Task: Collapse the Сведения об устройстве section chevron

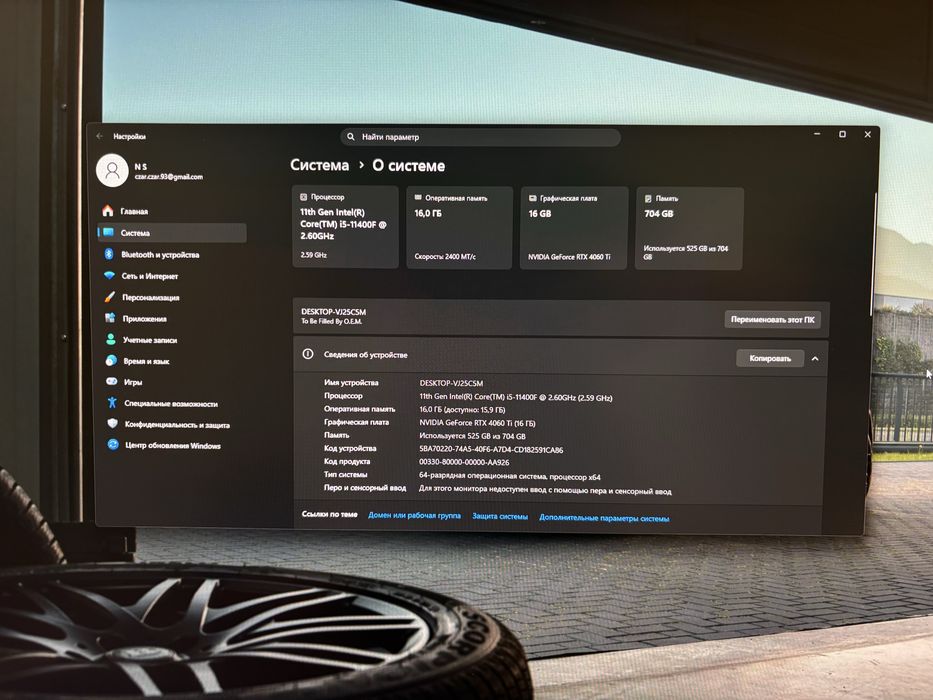Action: 815,359
